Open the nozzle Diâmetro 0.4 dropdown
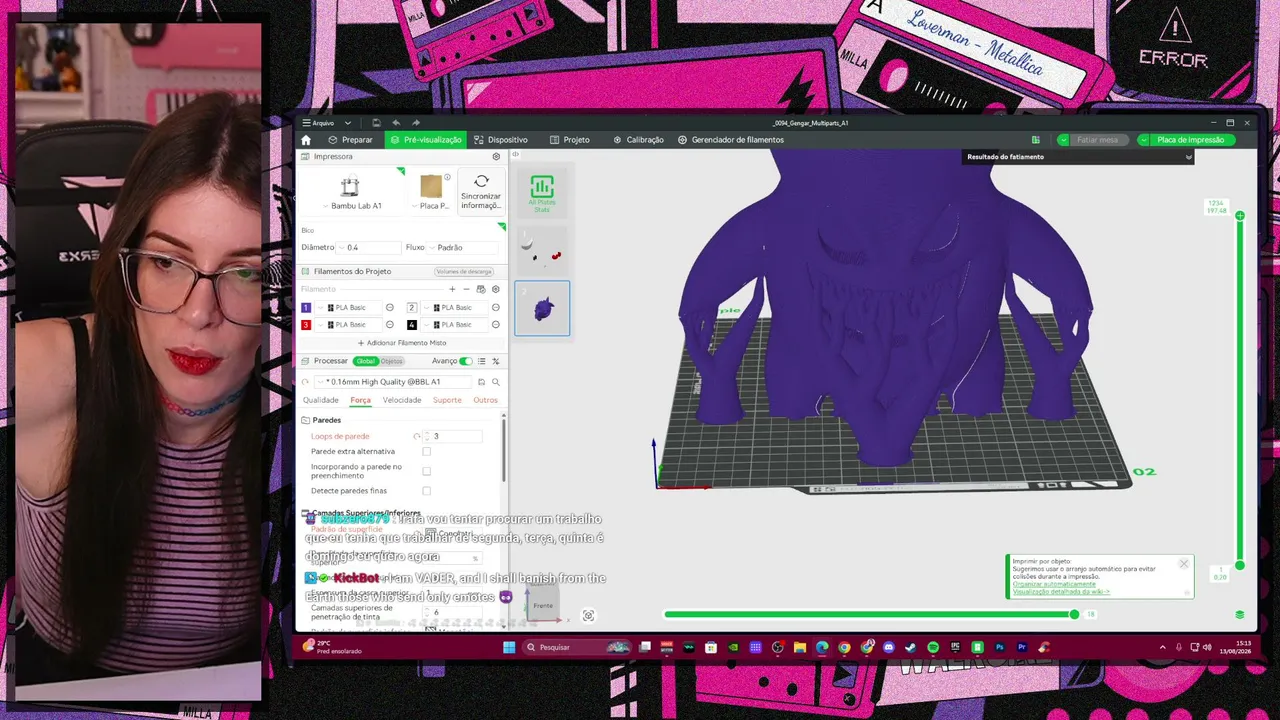The width and height of the screenshot is (1280, 720). 367,247
